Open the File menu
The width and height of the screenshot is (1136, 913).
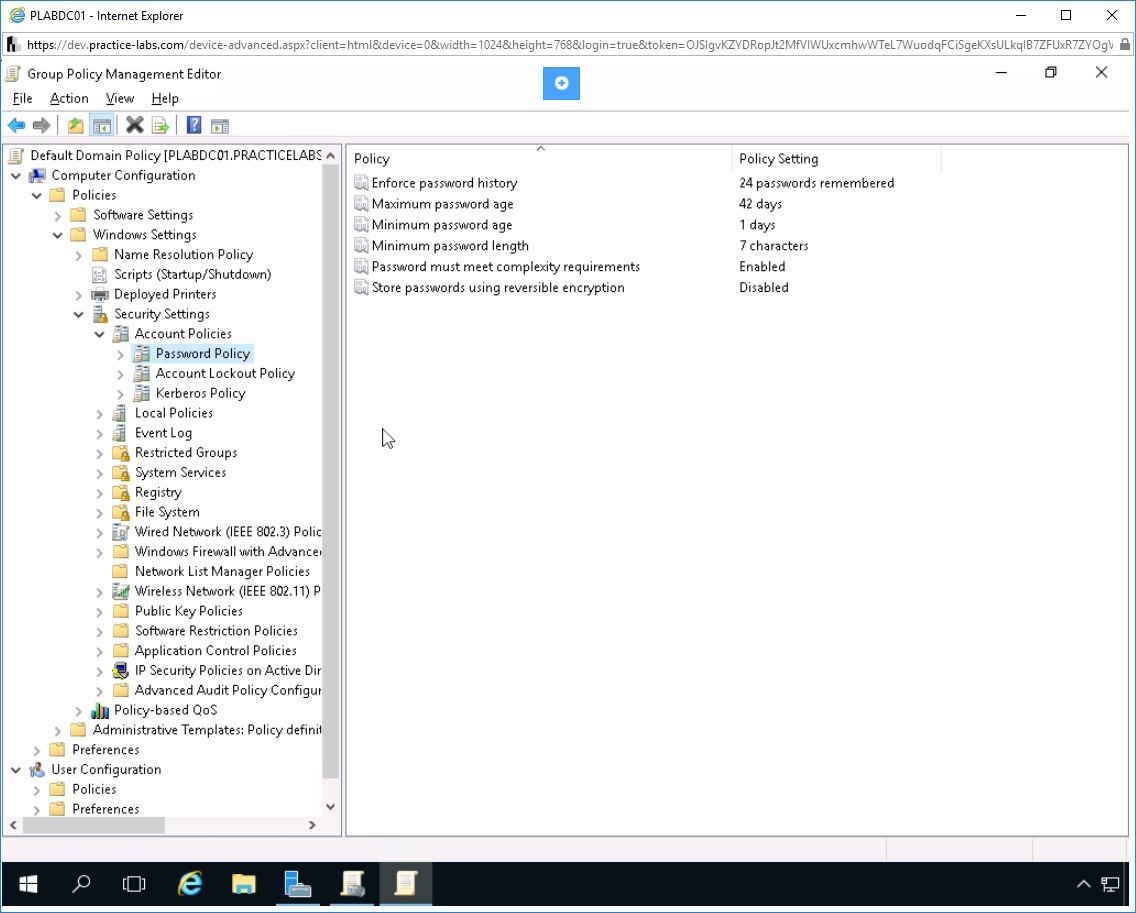(x=22, y=99)
